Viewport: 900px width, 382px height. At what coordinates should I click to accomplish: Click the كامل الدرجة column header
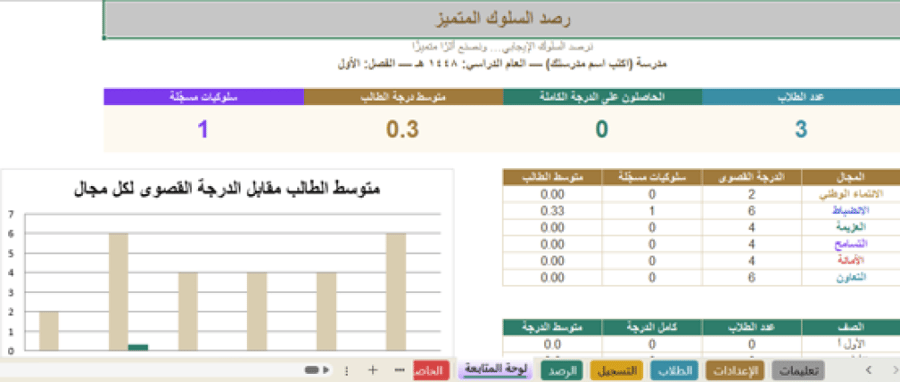652,328
